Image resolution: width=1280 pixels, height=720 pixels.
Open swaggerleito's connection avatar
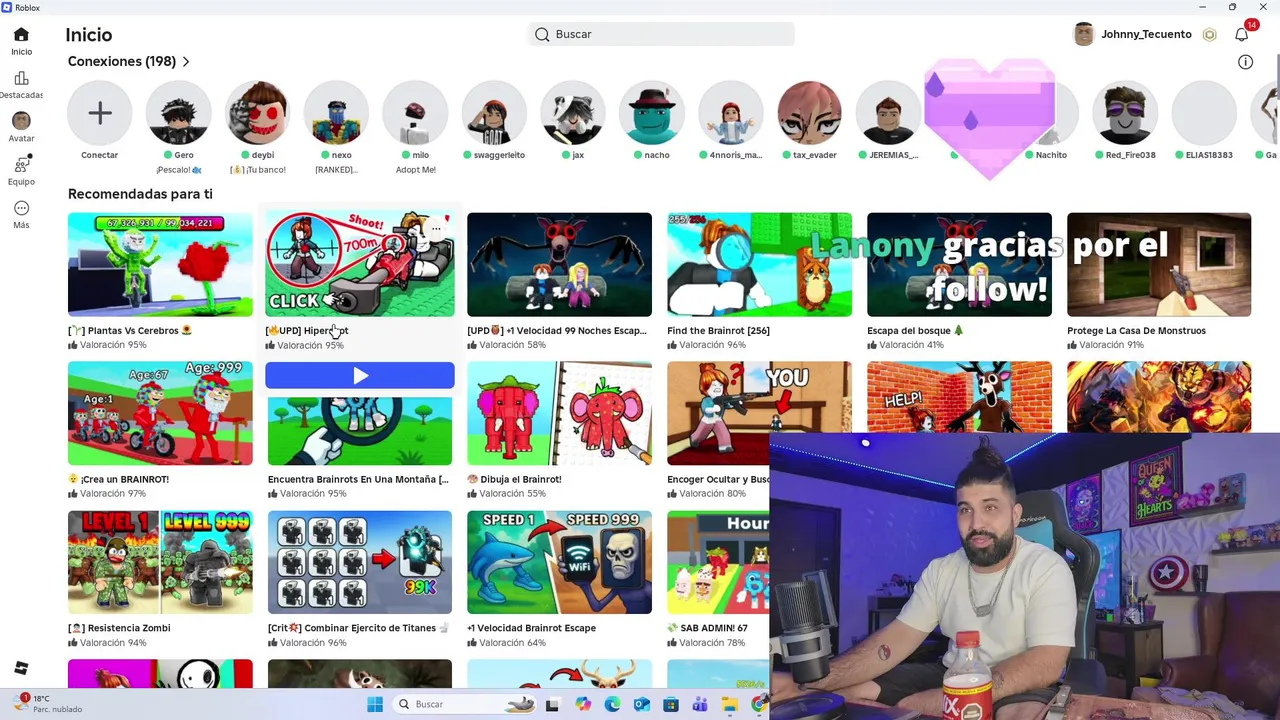pyautogui.click(x=494, y=114)
